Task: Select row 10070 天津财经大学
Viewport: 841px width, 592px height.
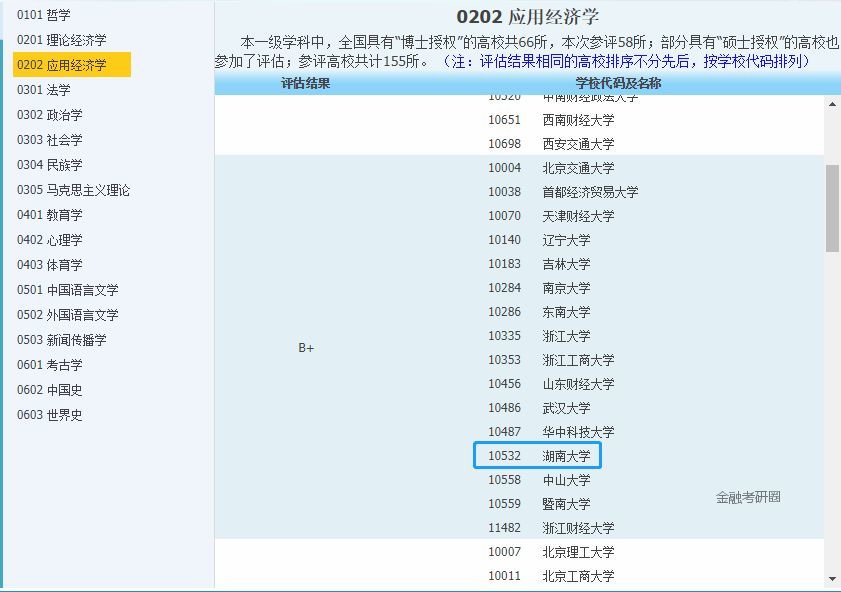Action: tap(551, 216)
